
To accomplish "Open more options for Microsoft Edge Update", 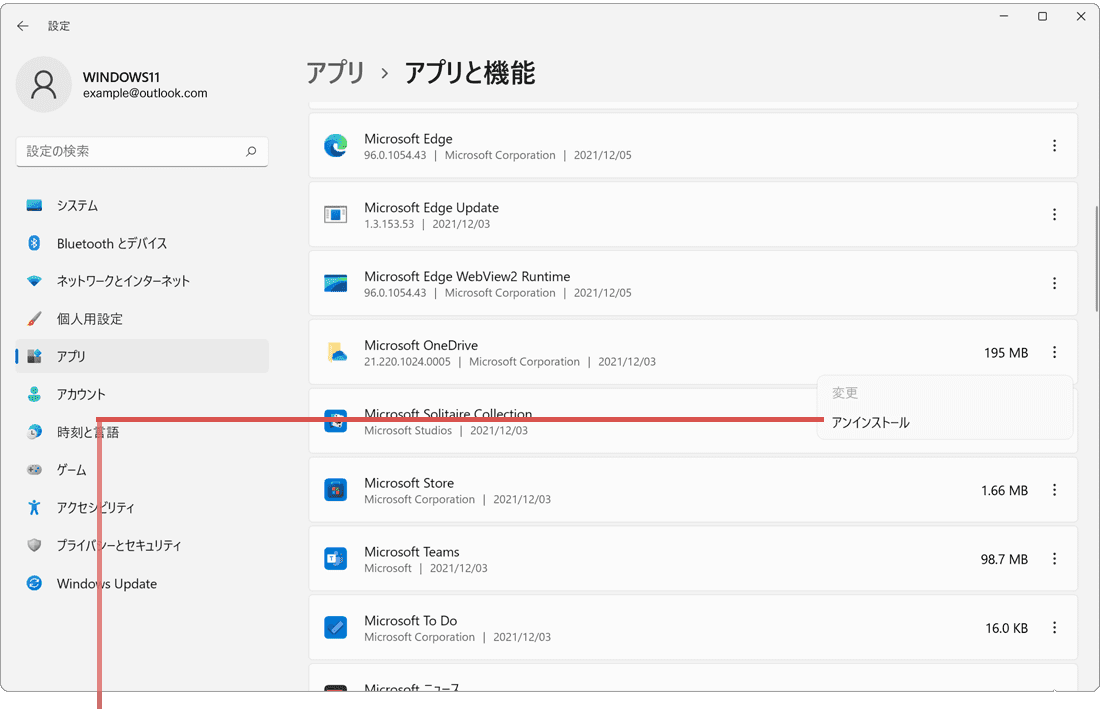I will 1054,215.
